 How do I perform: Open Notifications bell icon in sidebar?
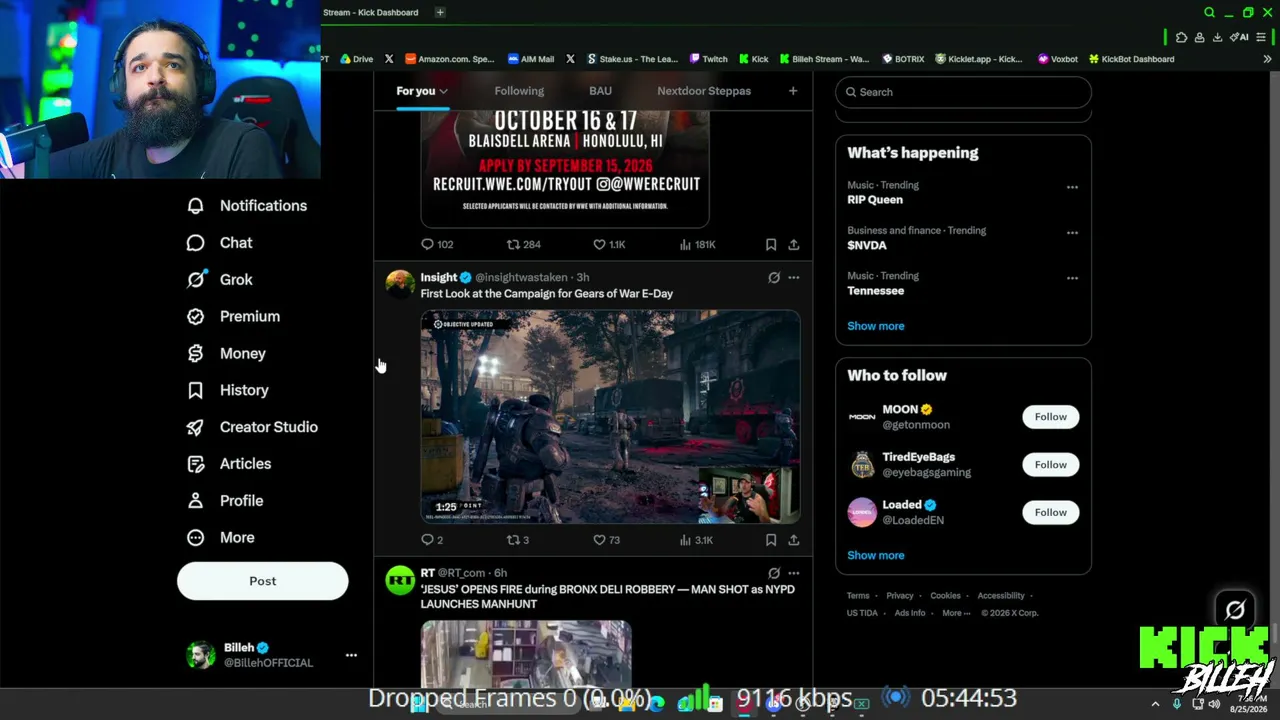196,206
